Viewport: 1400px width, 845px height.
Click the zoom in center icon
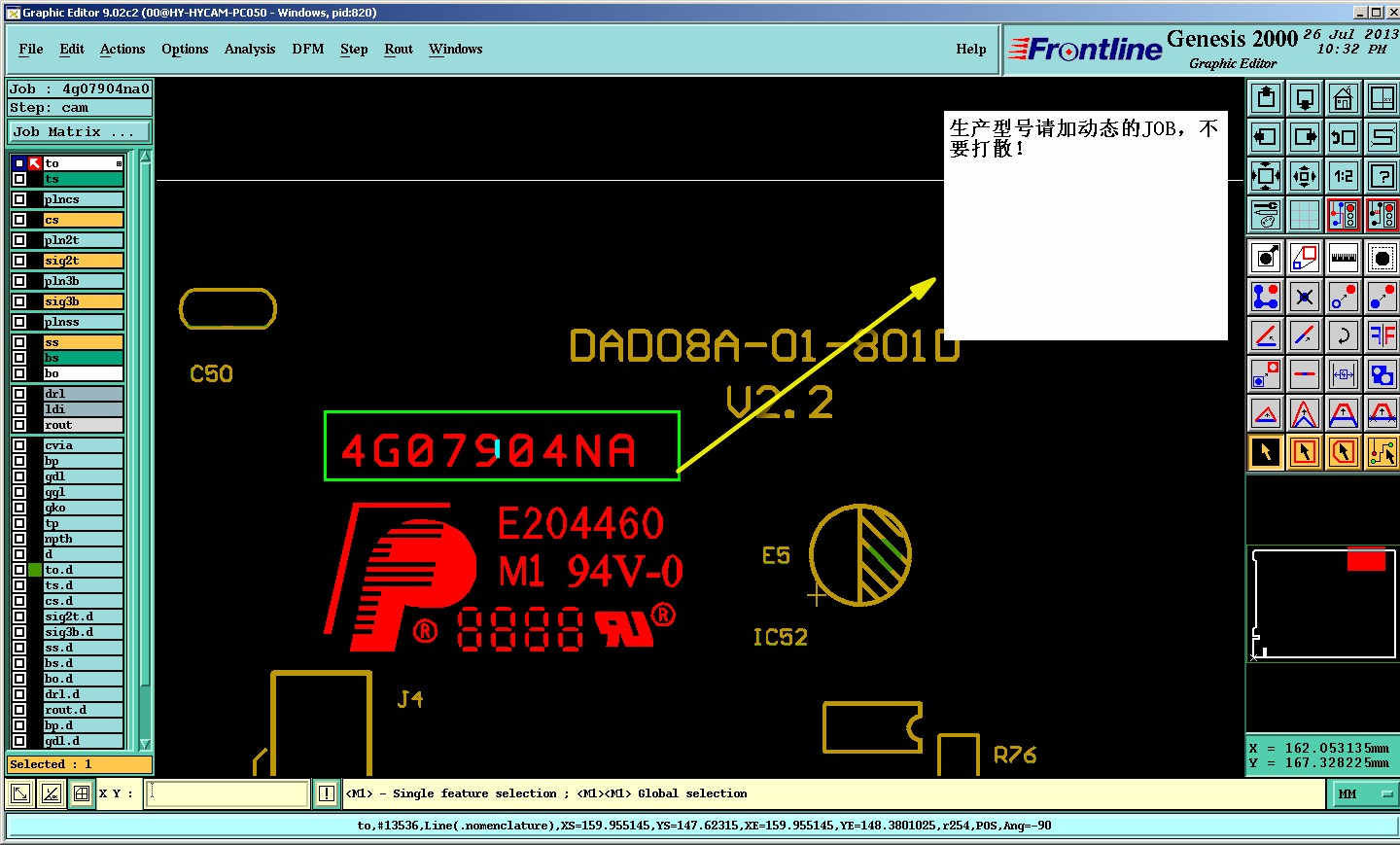coord(1305,176)
